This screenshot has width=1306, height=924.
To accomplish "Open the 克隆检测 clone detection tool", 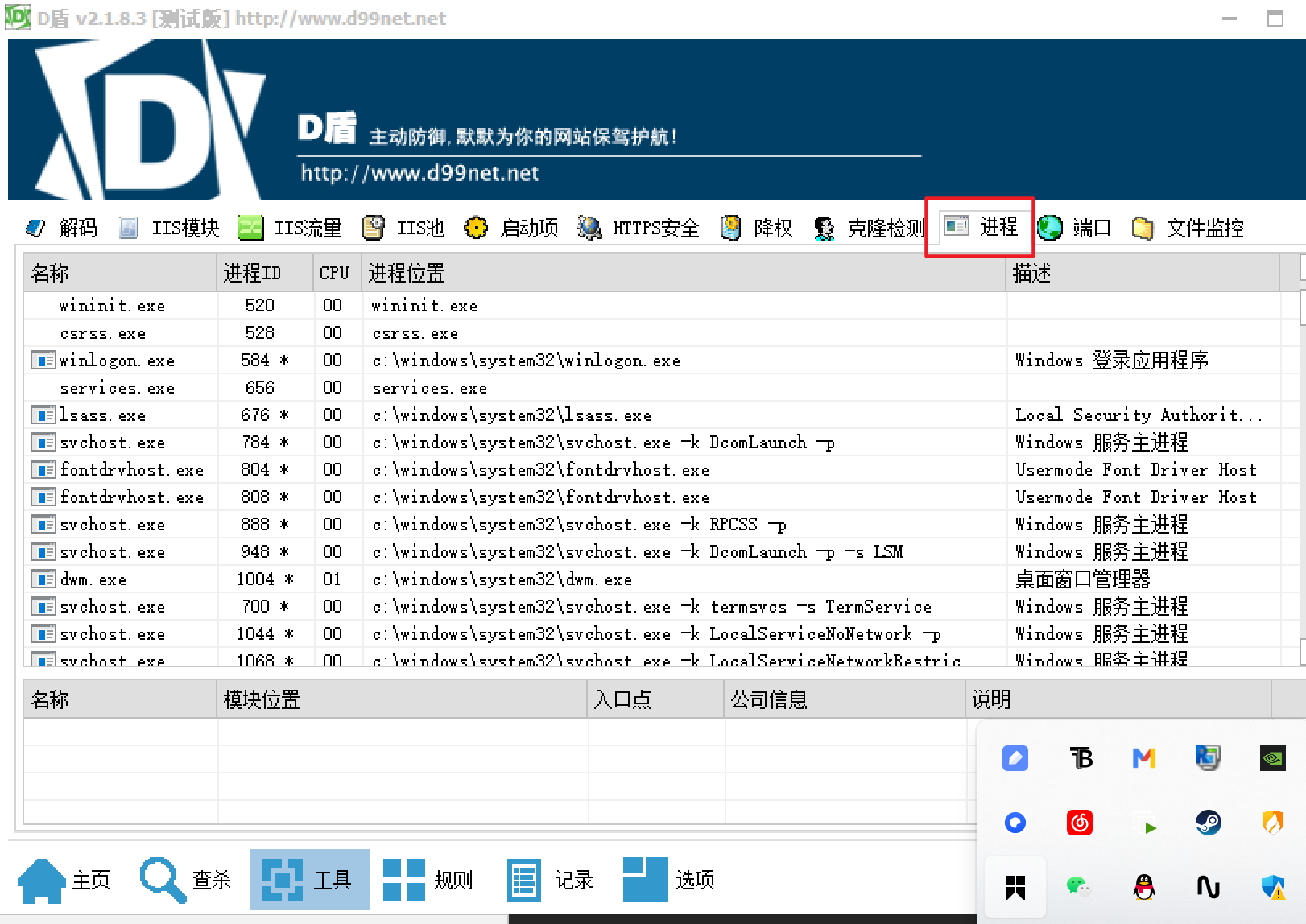I will (869, 228).
